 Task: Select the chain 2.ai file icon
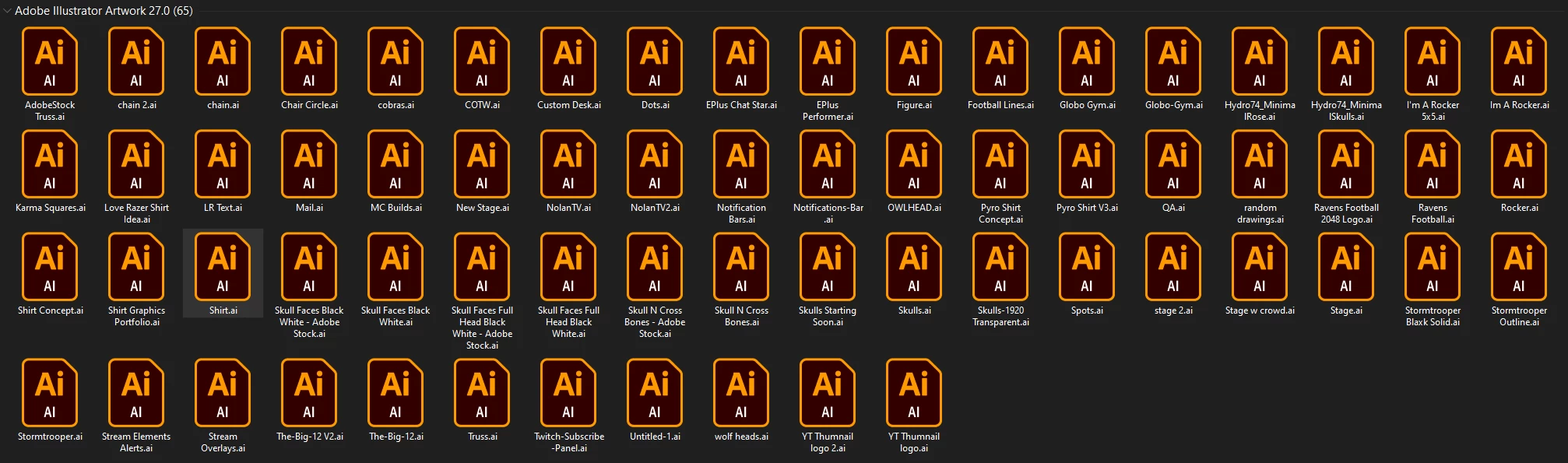click(136, 61)
